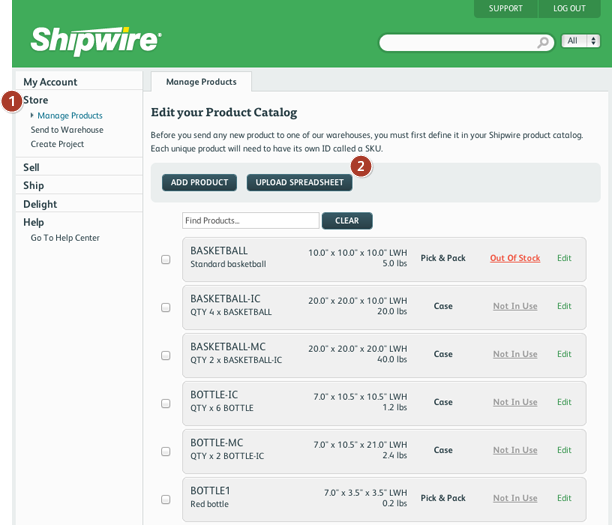Go to Send to Warehouse
The height and width of the screenshot is (525, 612).
point(67,130)
